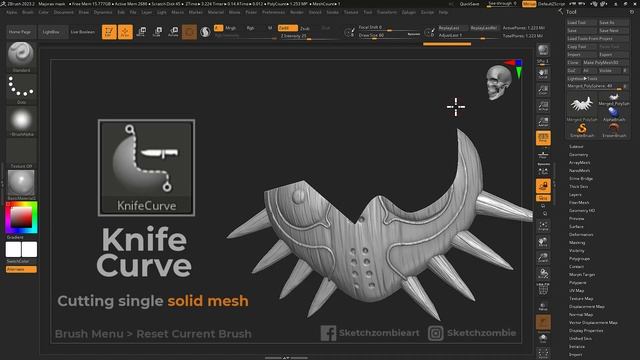The width and height of the screenshot is (640, 360).
Task: Toggle the local transform lock icon
Action: (543, 186)
